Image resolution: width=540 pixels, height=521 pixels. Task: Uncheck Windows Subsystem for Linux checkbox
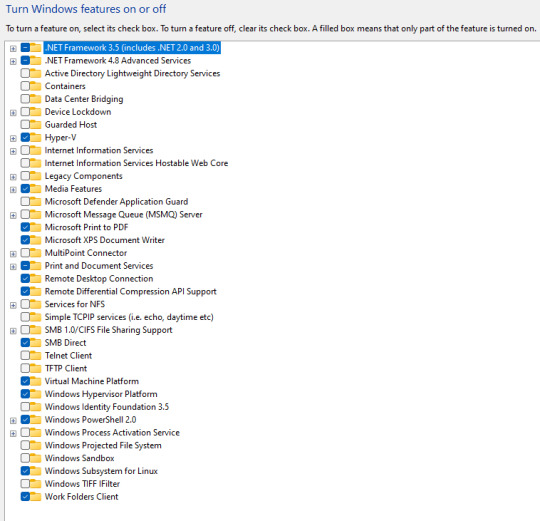(25, 471)
